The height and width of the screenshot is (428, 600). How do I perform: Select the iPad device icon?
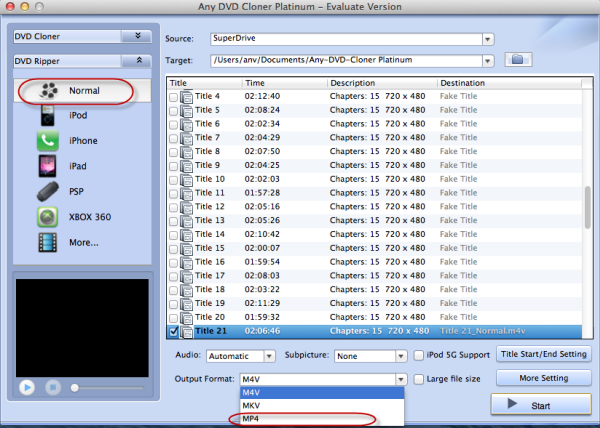[47, 166]
